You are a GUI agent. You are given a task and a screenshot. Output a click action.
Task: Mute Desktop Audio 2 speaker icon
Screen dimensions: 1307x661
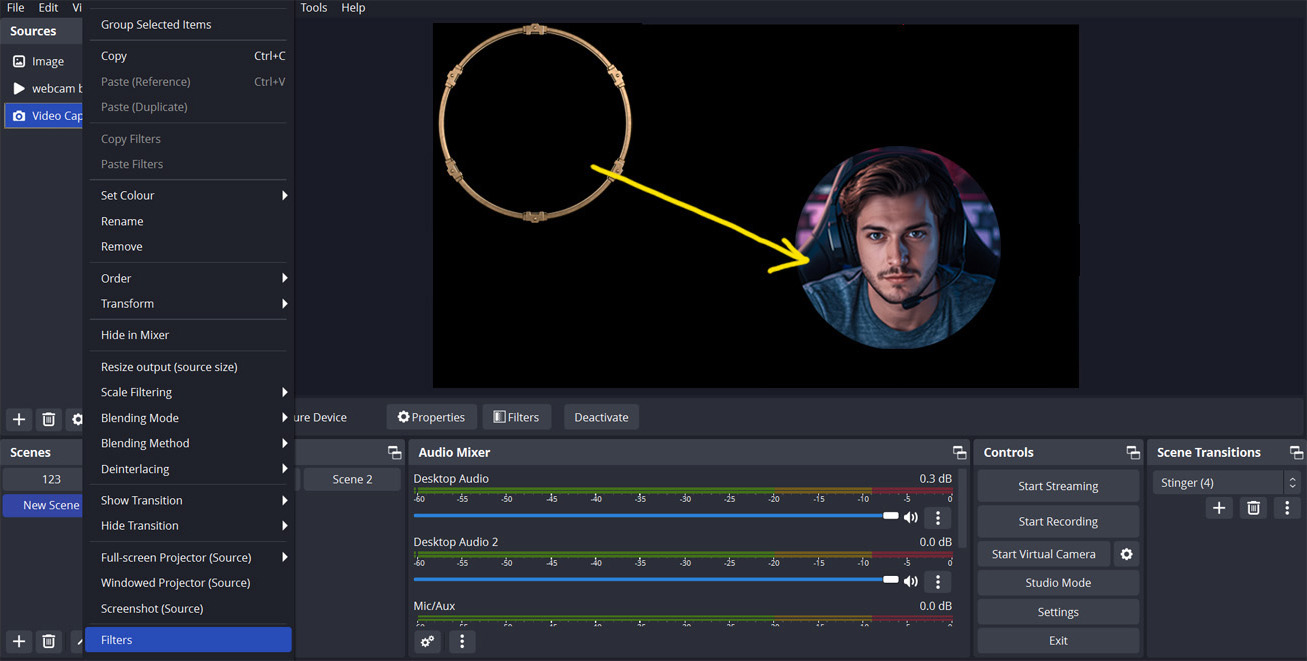point(910,581)
